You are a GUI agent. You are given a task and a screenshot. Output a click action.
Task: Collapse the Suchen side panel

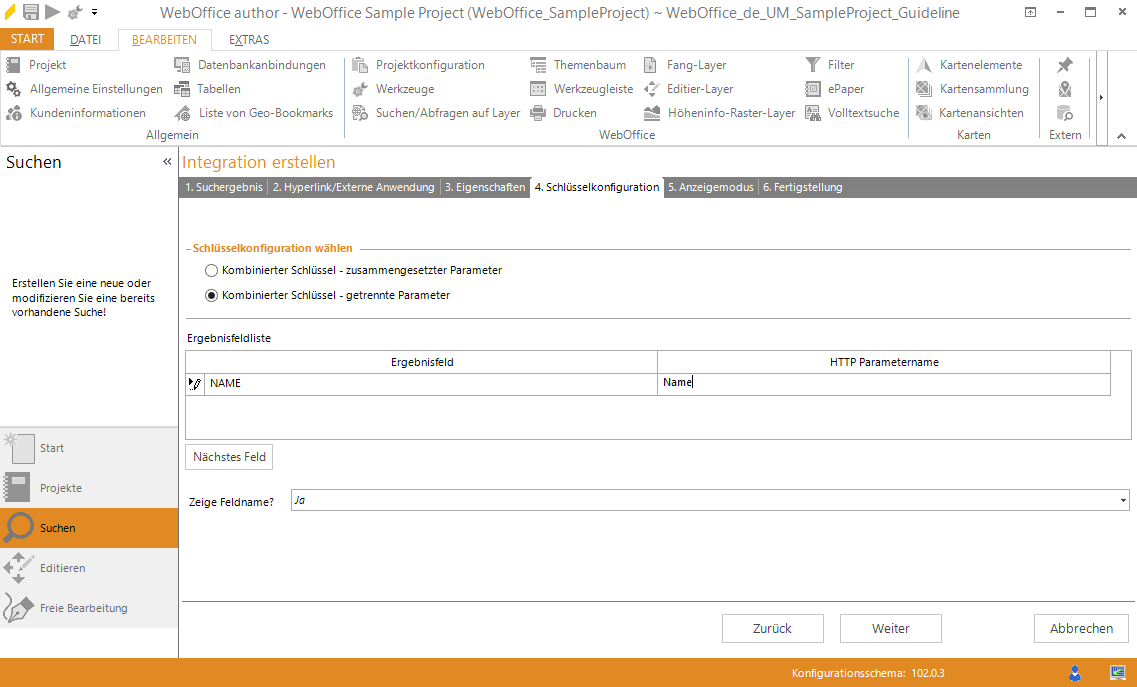pos(167,161)
